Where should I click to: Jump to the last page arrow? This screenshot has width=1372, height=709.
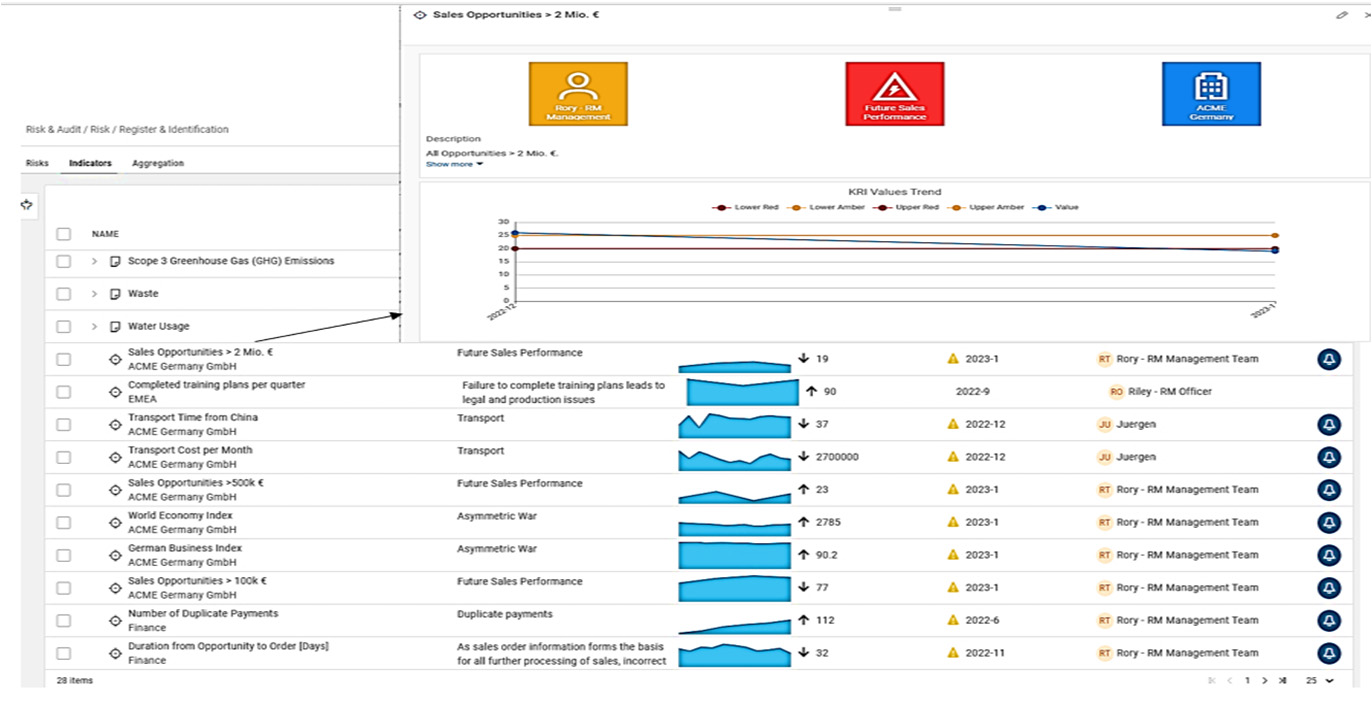coord(1282,681)
